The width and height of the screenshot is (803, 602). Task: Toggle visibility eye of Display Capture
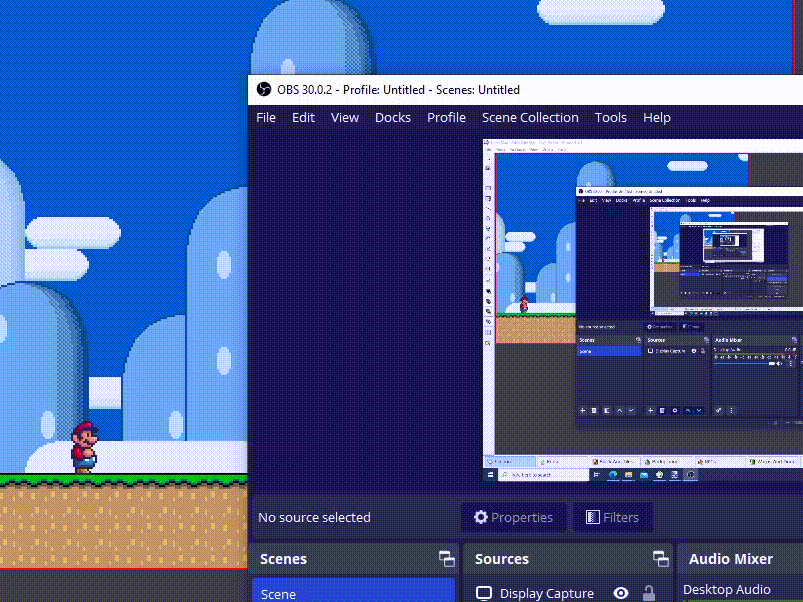(621, 593)
